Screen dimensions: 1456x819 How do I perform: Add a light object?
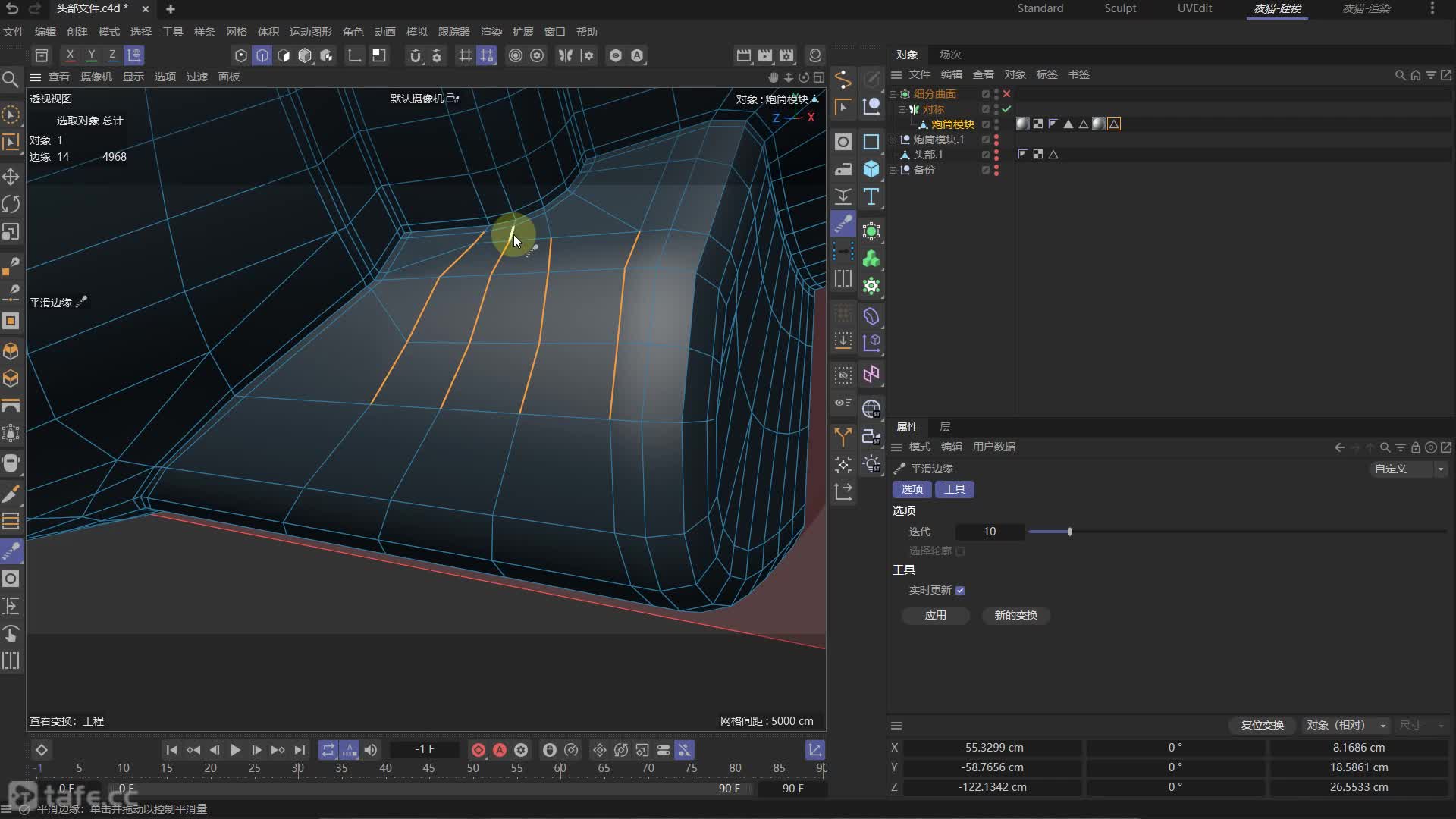[871, 464]
